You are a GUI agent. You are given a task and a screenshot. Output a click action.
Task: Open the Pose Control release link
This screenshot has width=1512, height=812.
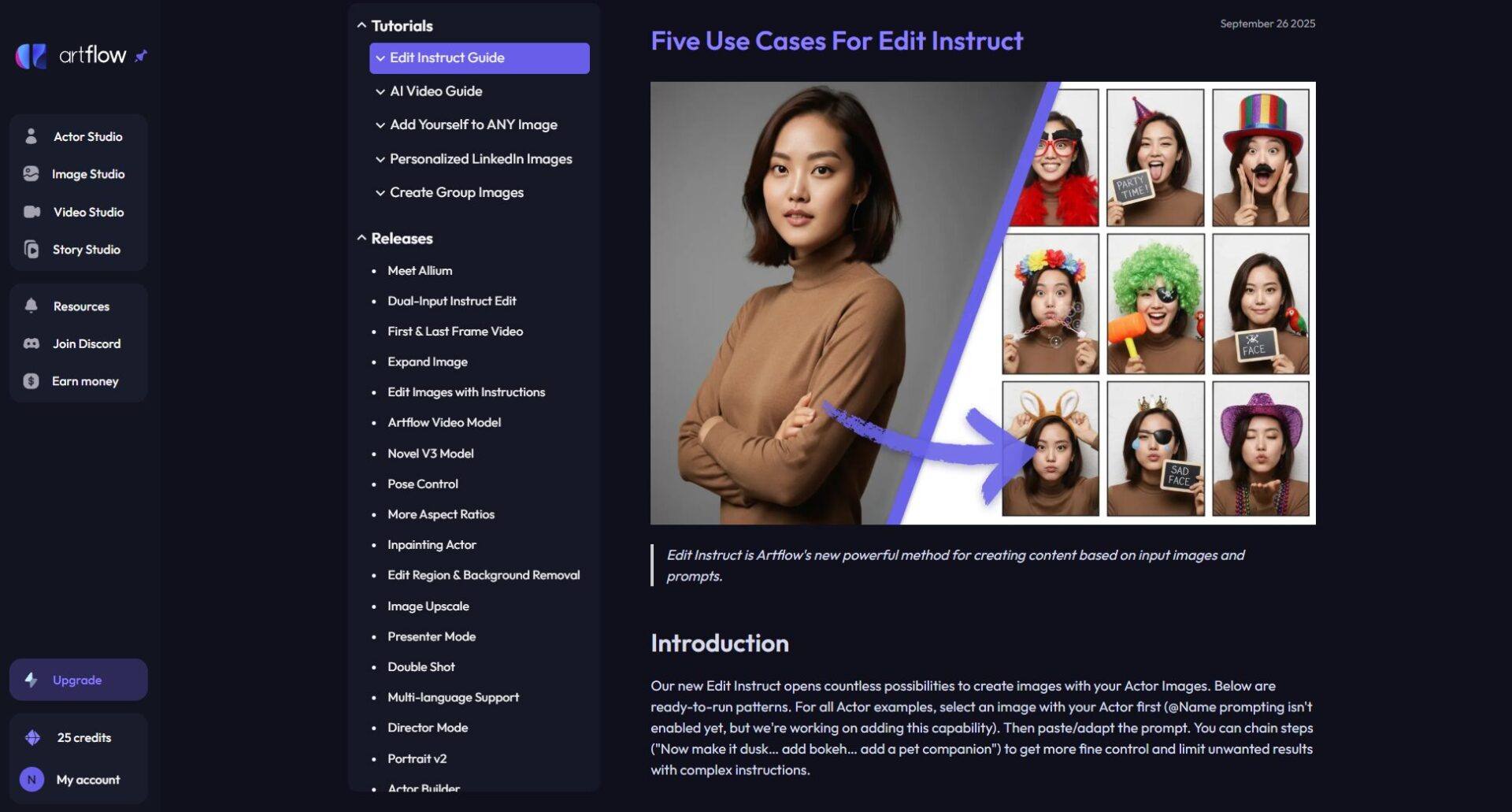tap(423, 484)
